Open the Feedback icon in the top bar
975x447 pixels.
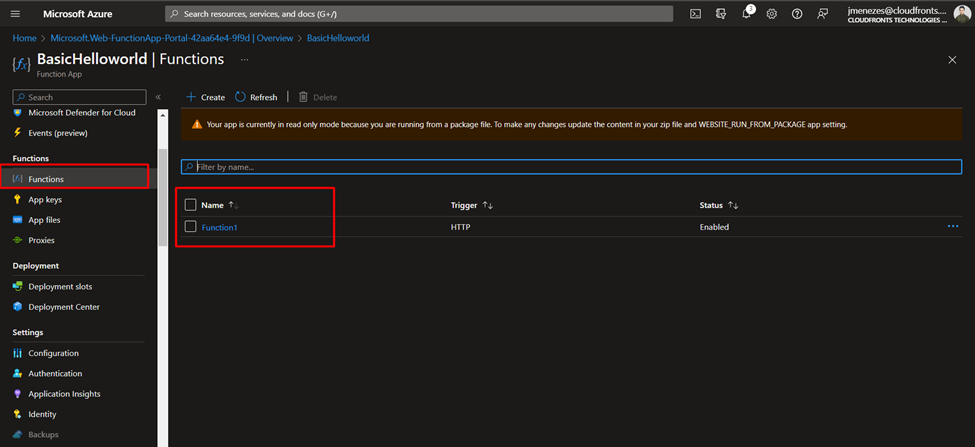tap(823, 14)
